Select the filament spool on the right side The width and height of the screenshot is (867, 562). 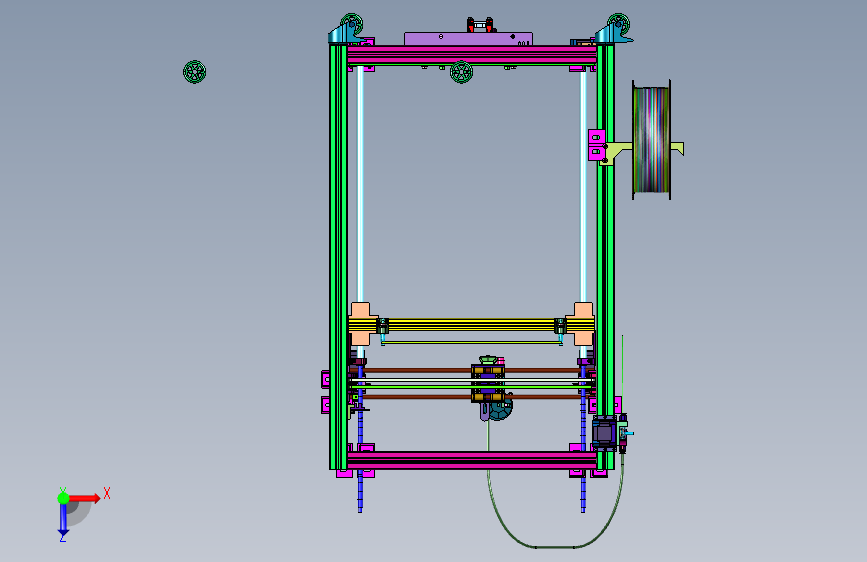tap(651, 139)
